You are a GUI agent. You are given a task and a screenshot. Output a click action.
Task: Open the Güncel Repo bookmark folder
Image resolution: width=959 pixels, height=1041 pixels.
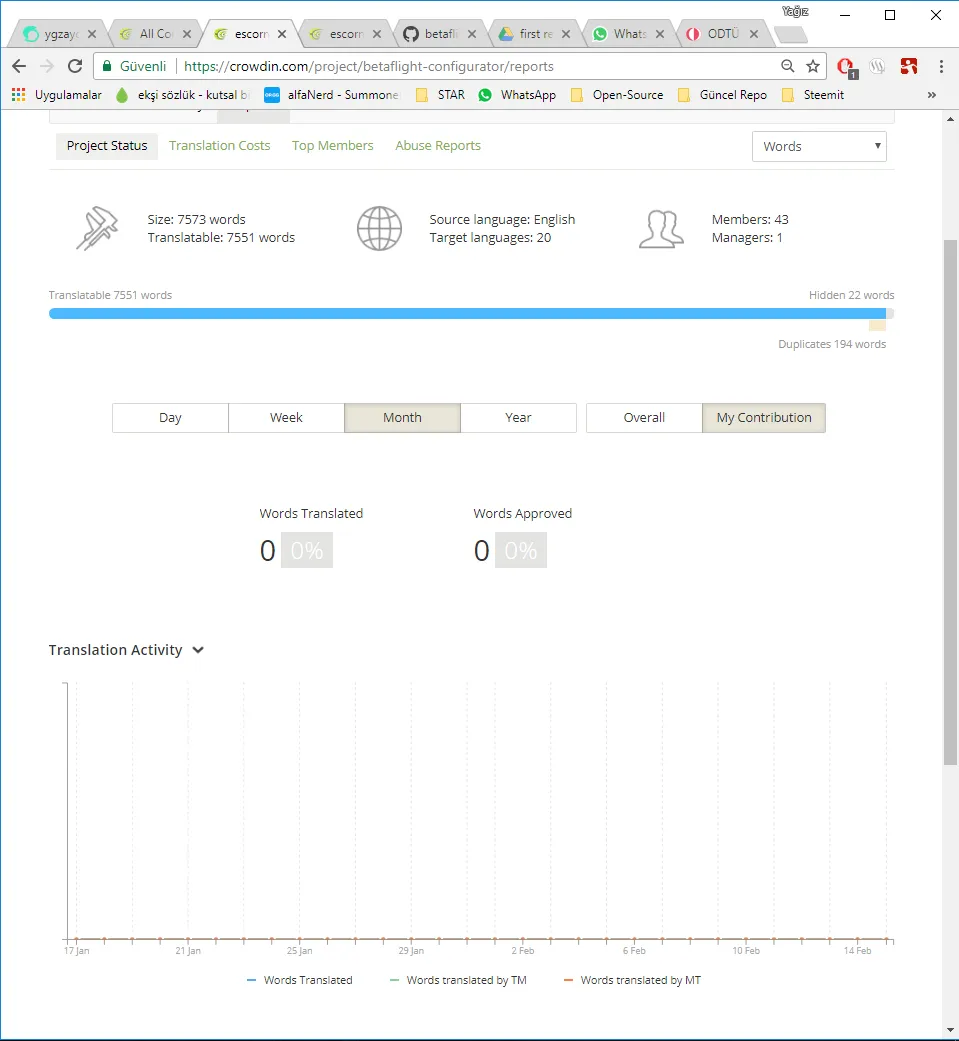(x=722, y=95)
